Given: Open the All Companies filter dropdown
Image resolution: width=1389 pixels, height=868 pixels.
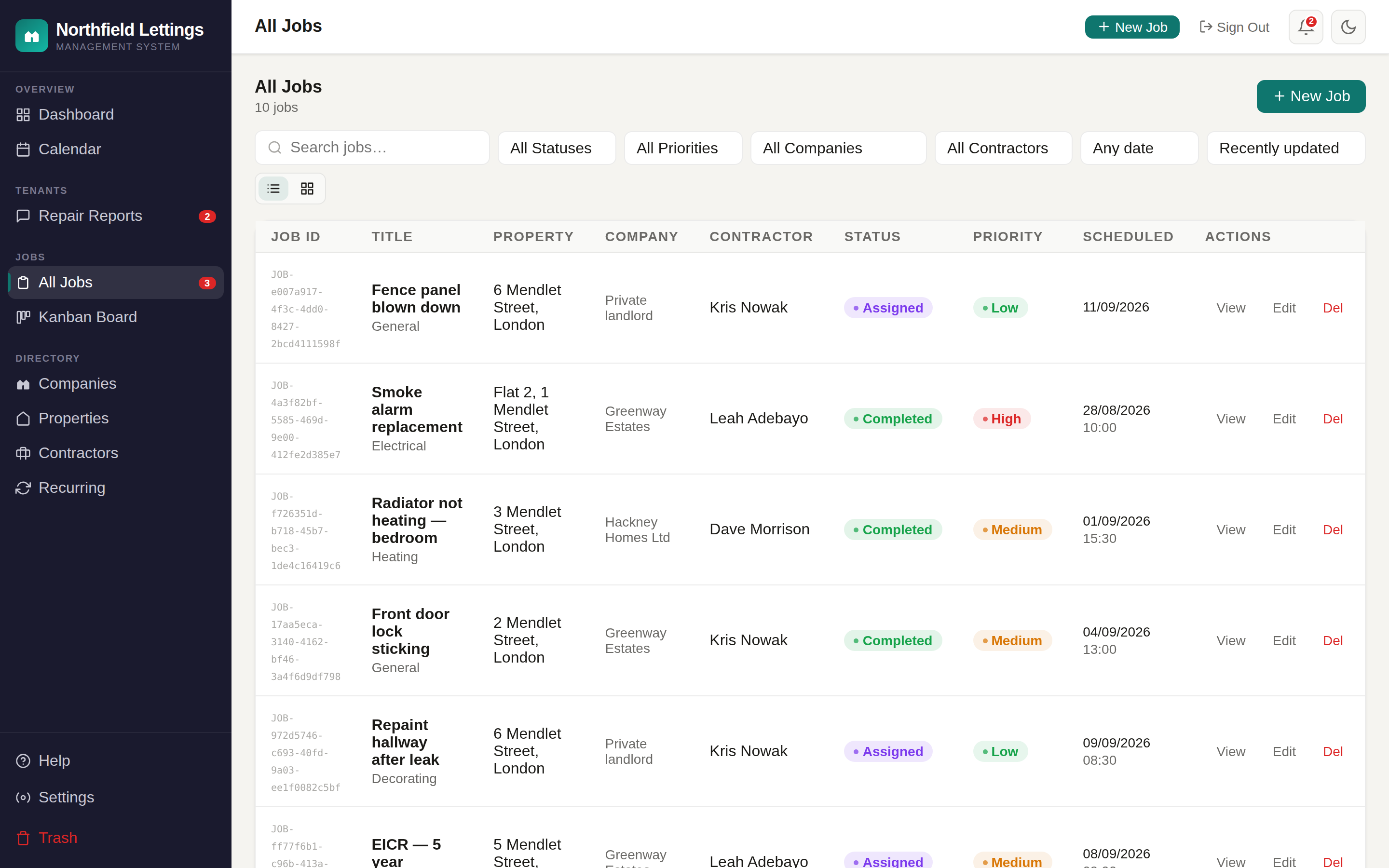Looking at the screenshot, I should click(839, 148).
